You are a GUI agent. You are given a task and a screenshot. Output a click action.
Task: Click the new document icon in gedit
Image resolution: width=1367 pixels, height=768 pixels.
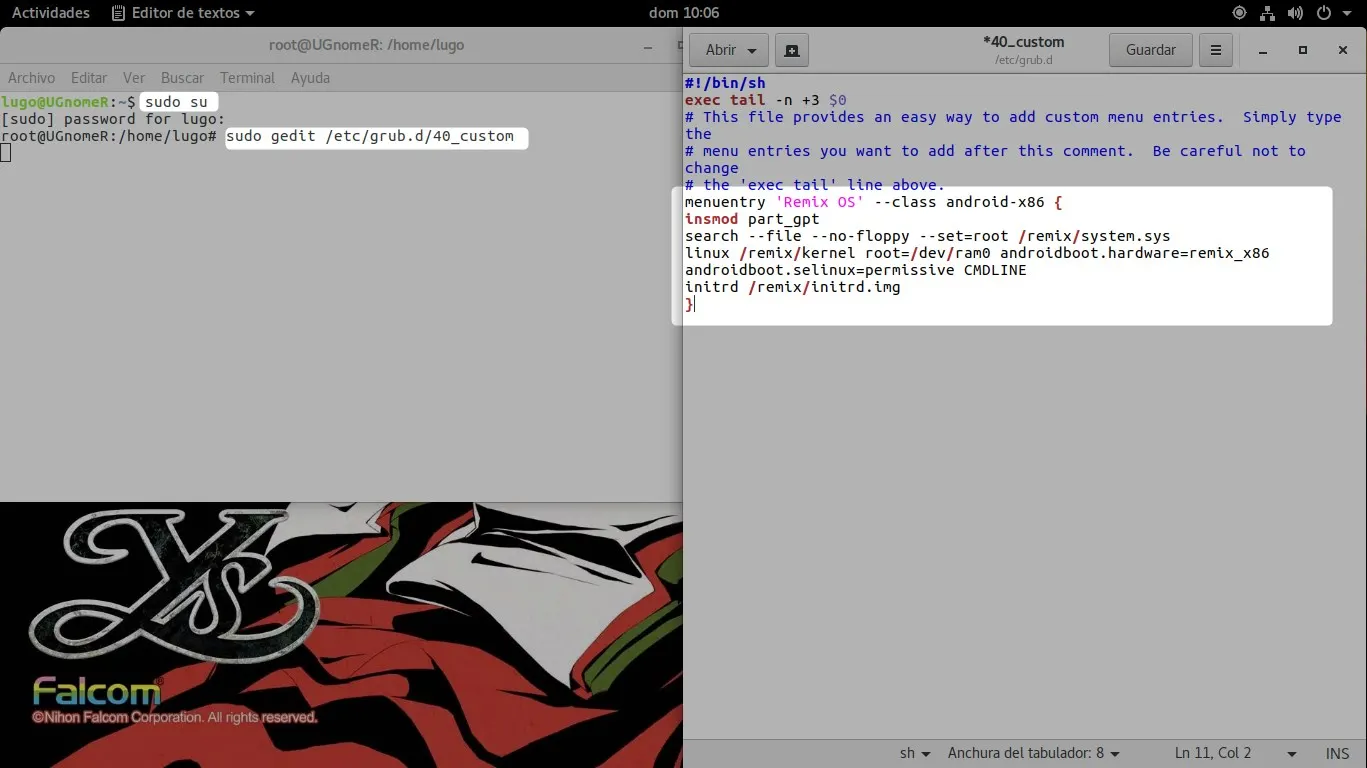pyautogui.click(x=791, y=50)
